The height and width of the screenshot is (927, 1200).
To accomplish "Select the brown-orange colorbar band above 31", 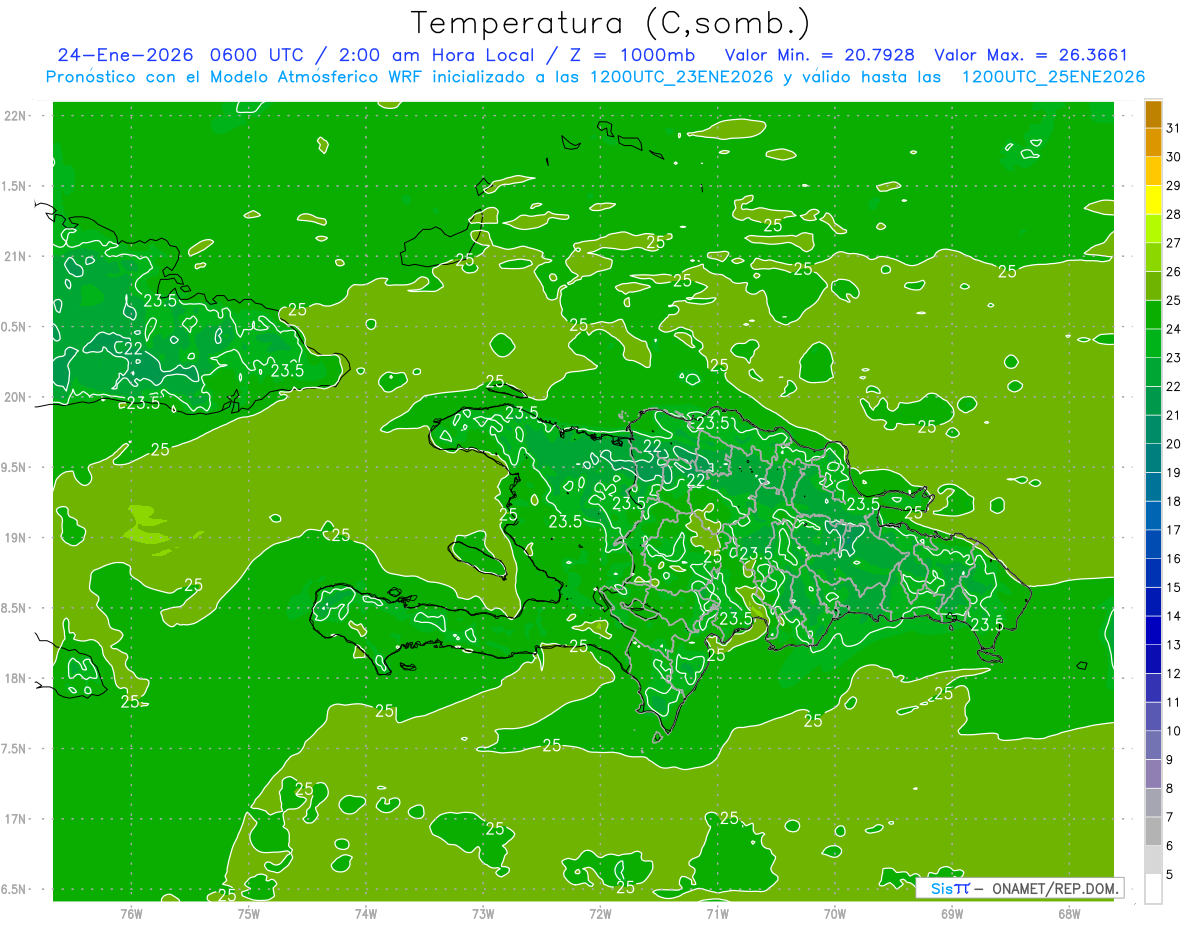I will pos(1153,114).
